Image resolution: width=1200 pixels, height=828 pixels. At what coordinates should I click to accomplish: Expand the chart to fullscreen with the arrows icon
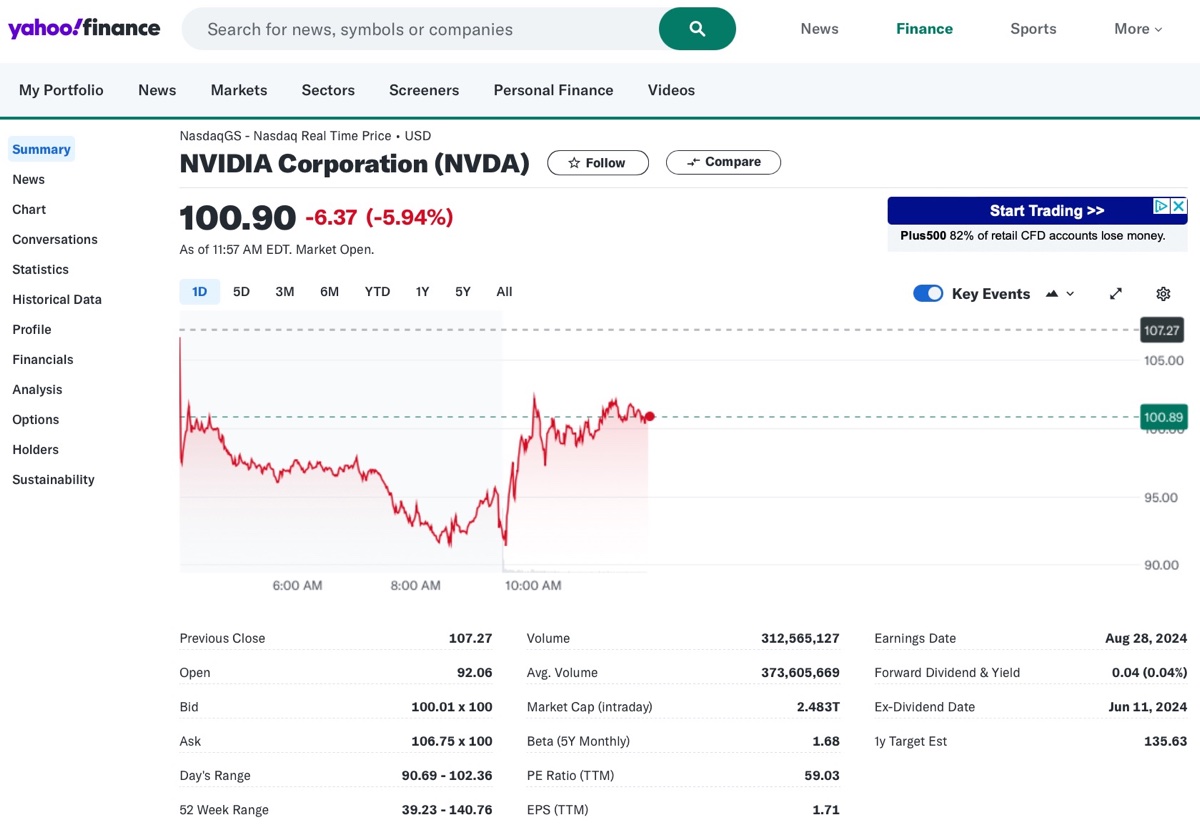click(x=1115, y=293)
